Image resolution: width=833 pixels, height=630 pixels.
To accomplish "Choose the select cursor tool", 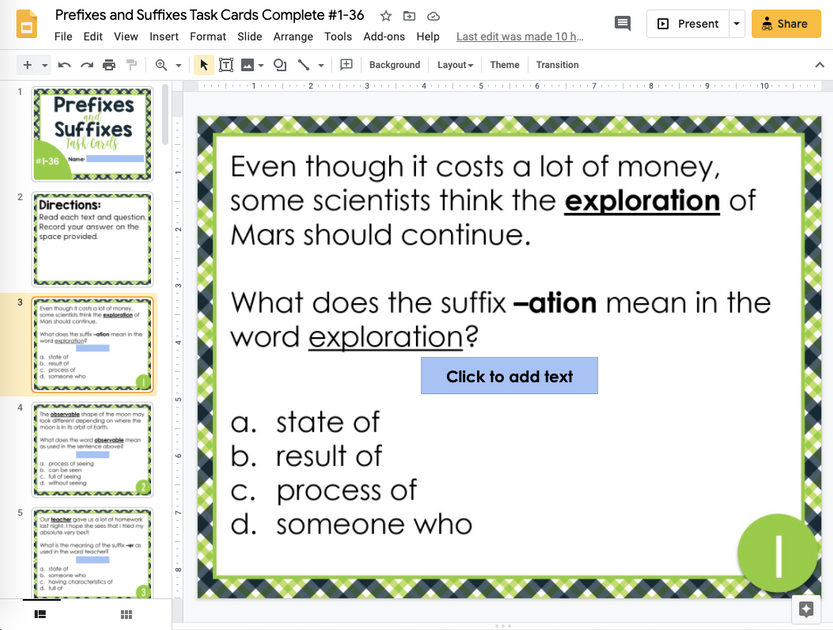I will [203, 65].
